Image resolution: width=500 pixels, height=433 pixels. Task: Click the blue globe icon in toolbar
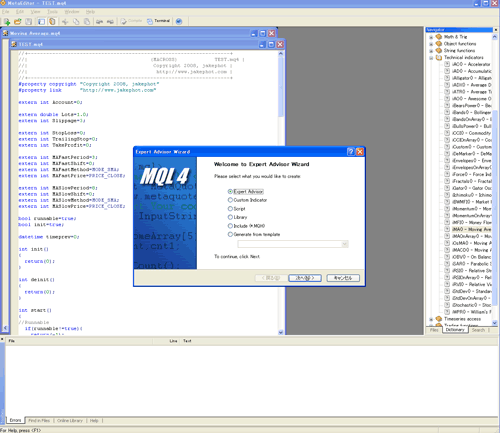point(179,22)
